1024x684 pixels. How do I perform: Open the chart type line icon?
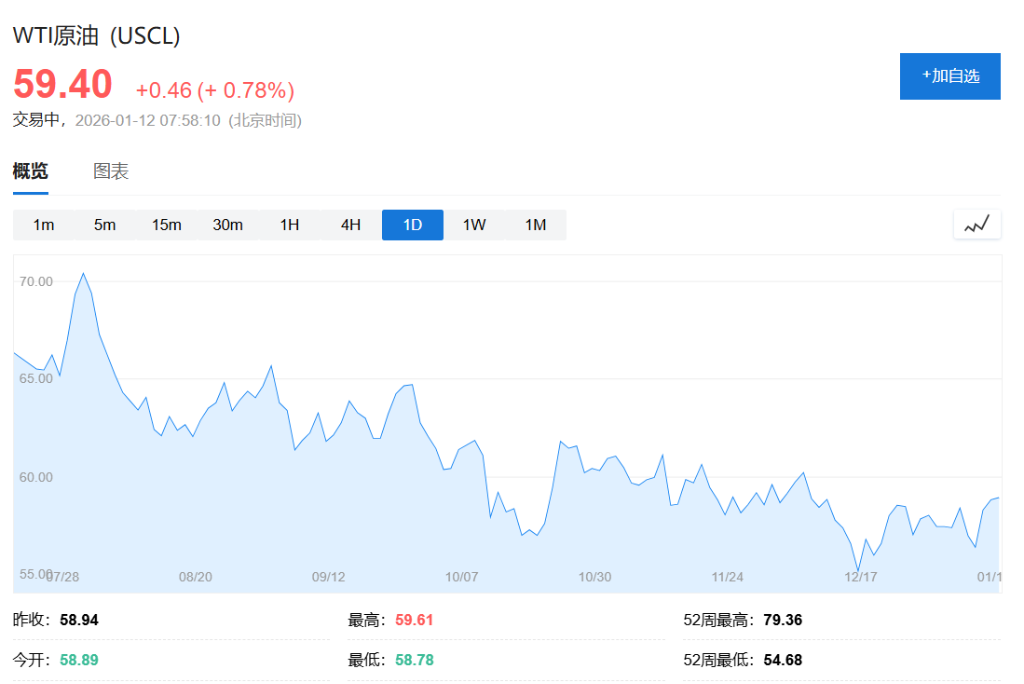(977, 224)
